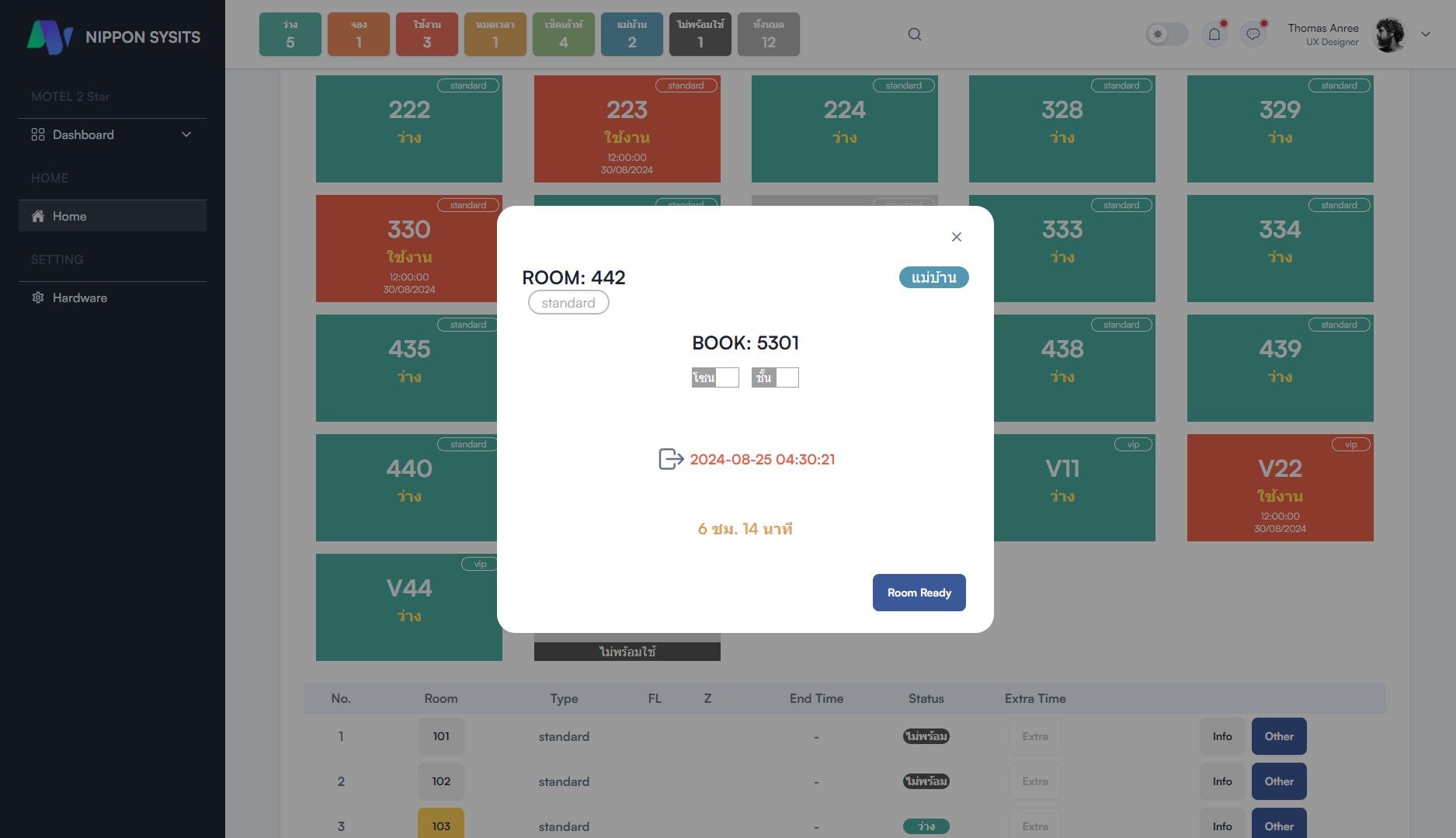
Task: Click the search magnifier icon
Action: point(915,34)
